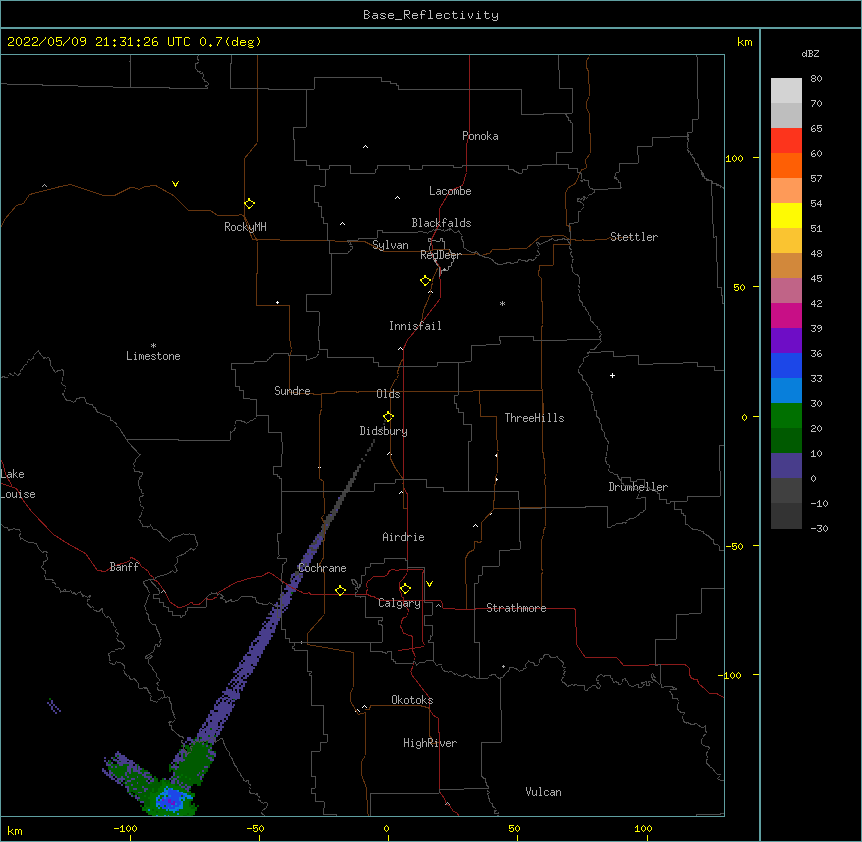Click the Blackfalds town label
Screen dimensions: 862x842
[441, 223]
